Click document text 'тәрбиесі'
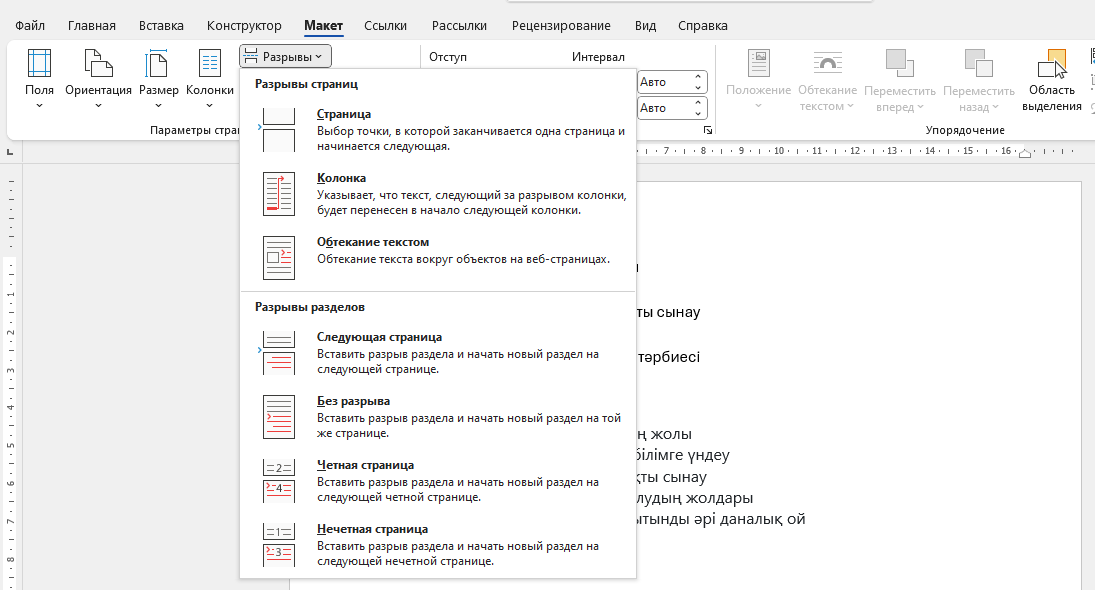The height and width of the screenshot is (590, 1095). pos(668,357)
